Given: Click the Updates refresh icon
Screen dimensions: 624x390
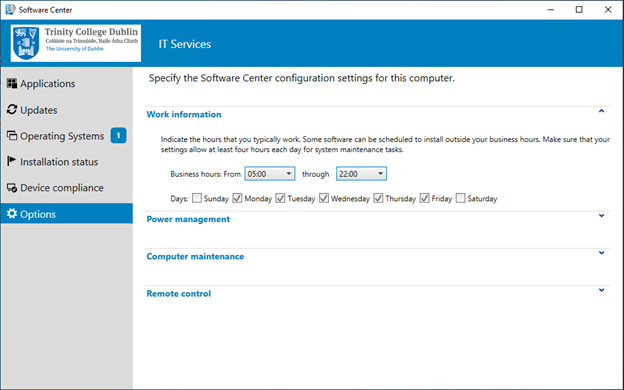Looking at the screenshot, I should coord(12,109).
